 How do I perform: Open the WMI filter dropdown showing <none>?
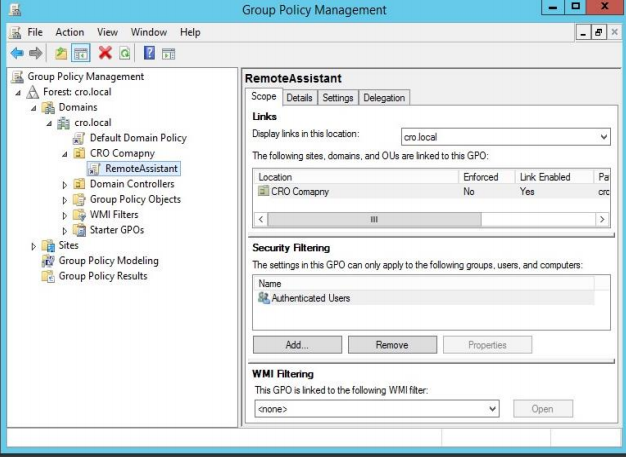tap(491, 409)
